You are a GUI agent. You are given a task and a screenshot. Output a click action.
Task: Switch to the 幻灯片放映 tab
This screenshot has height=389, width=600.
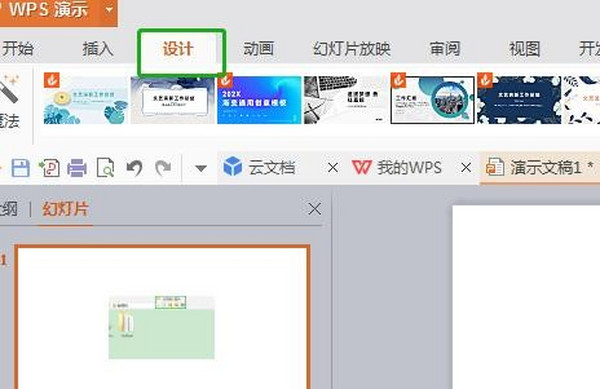352,49
